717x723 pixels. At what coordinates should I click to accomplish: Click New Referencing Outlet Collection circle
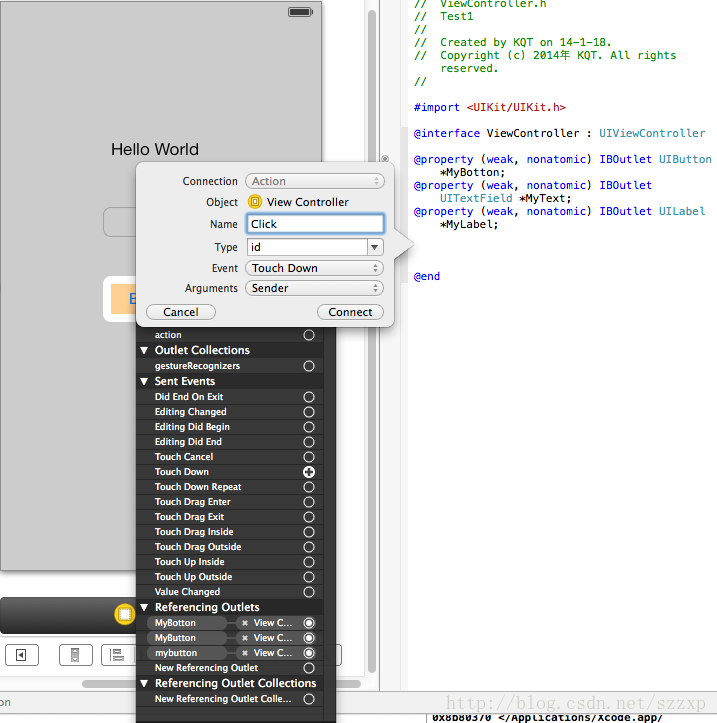click(x=309, y=699)
